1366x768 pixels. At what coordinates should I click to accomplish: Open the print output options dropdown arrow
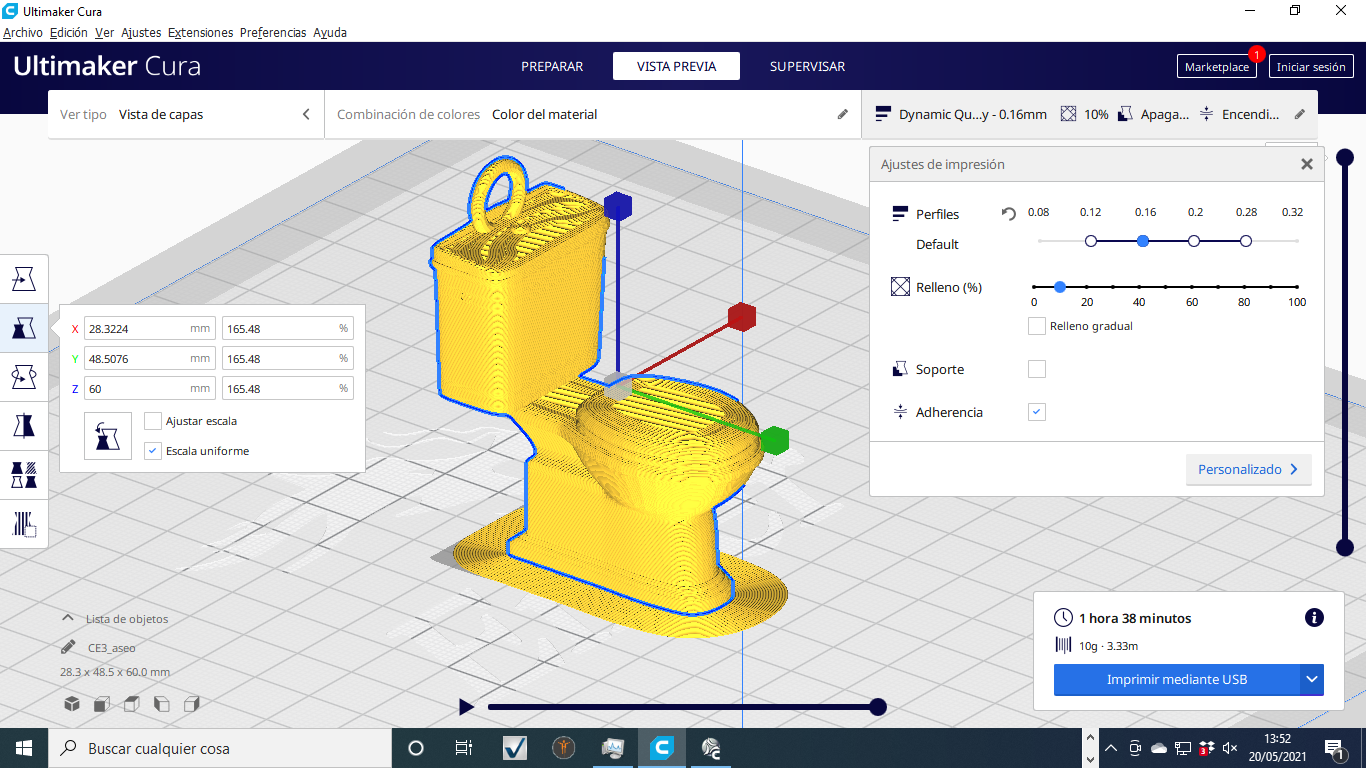click(x=1312, y=680)
